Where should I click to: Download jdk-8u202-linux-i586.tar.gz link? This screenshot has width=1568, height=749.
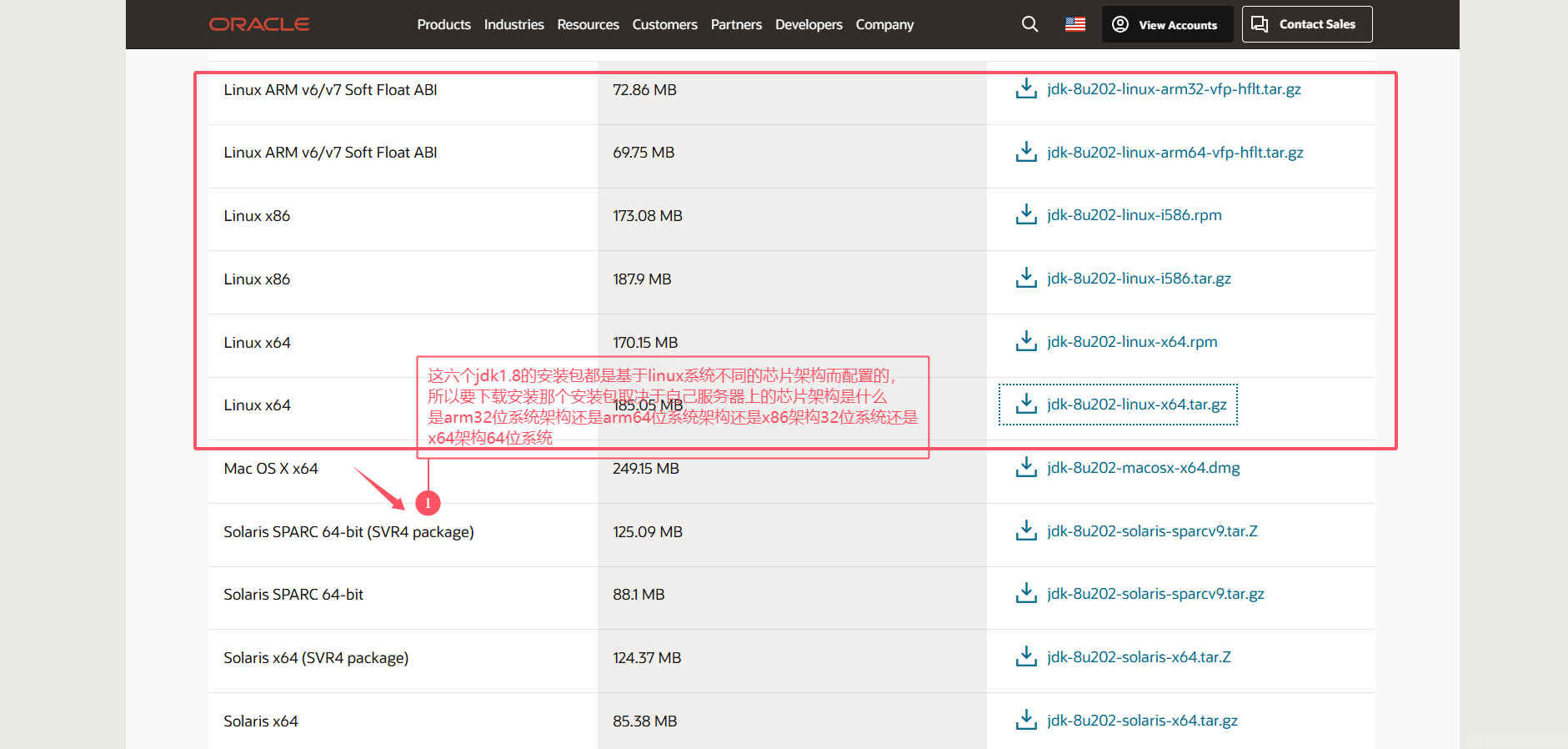coord(1139,278)
